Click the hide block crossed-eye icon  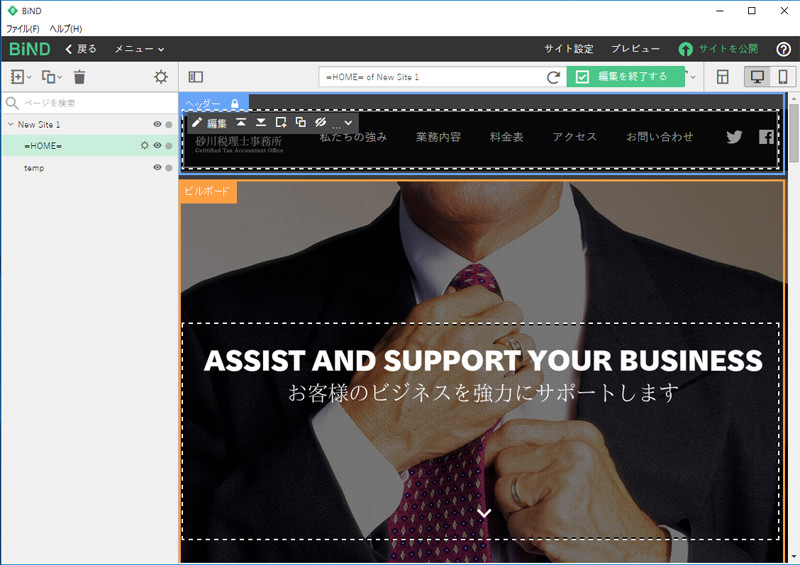click(x=320, y=122)
